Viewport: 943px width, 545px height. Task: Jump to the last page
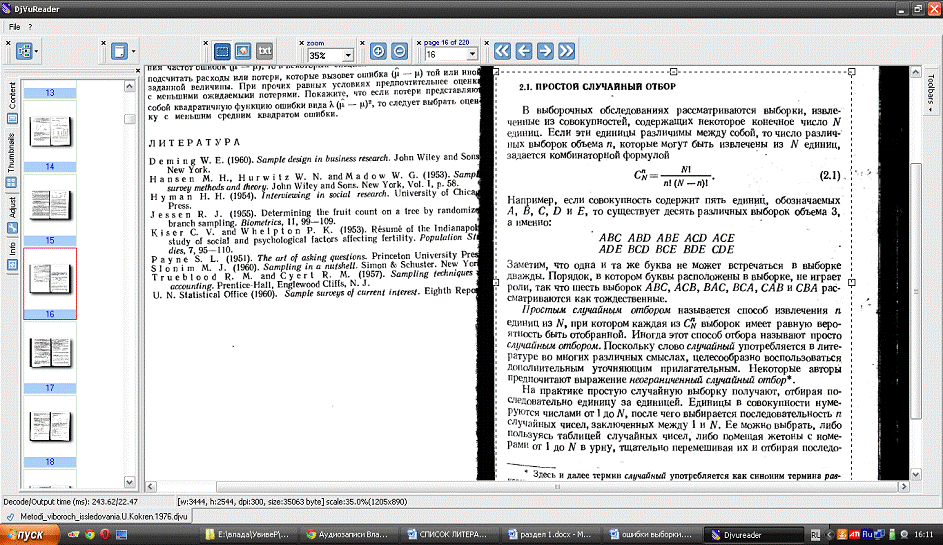pos(567,51)
